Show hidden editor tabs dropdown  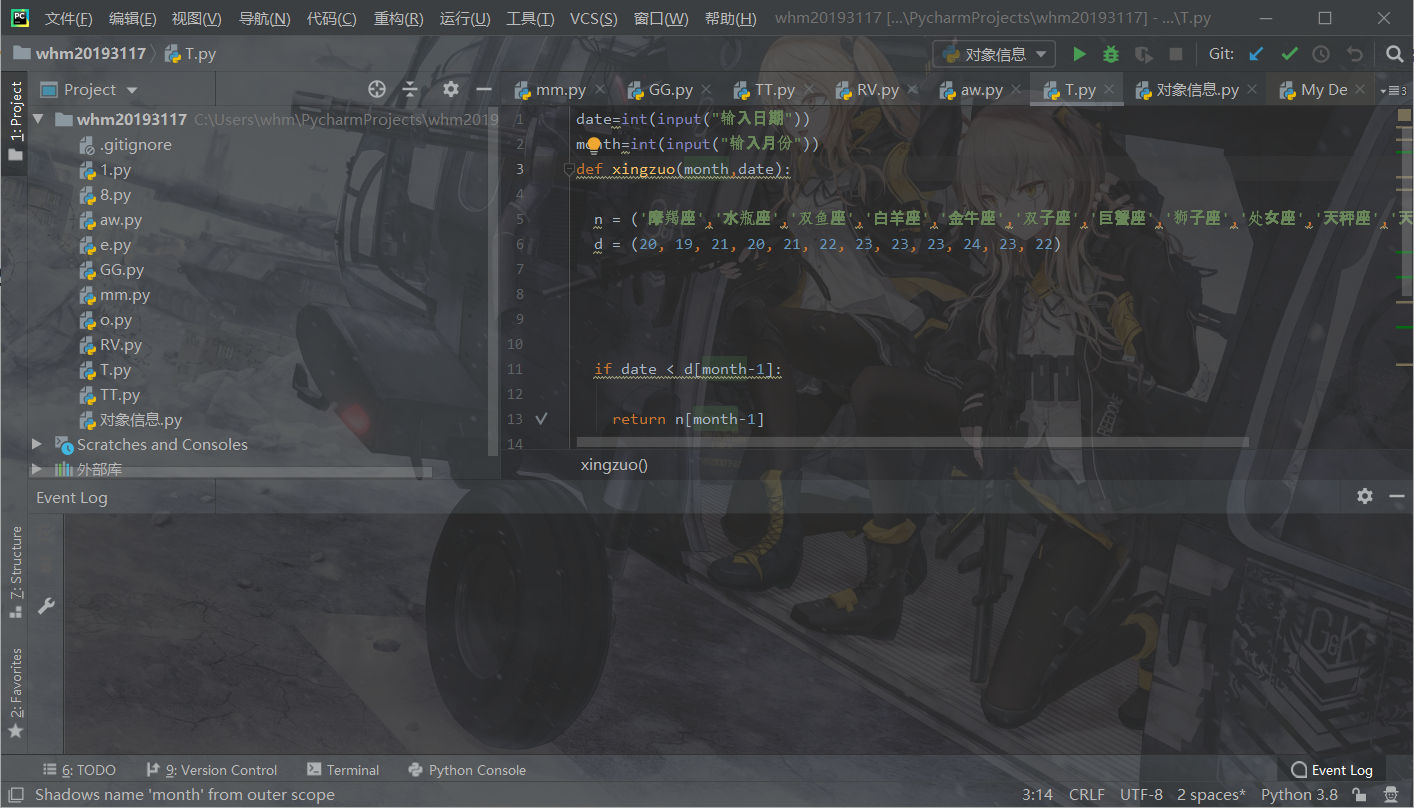pos(1393,90)
